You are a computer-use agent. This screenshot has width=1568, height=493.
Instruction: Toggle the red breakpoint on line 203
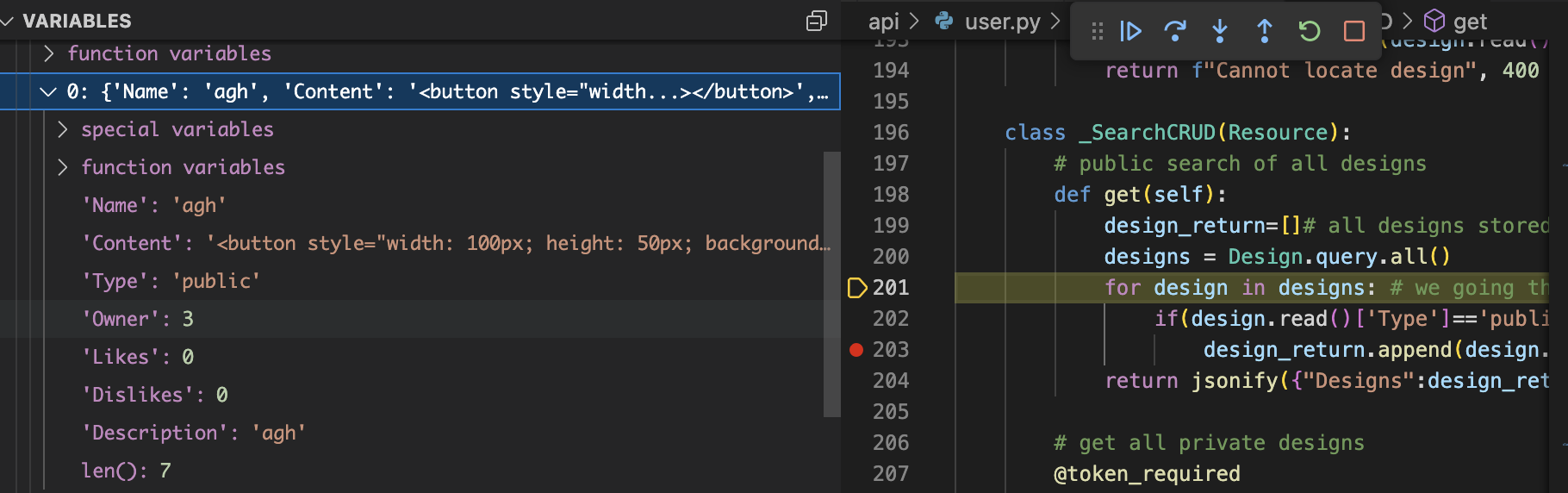(x=856, y=349)
